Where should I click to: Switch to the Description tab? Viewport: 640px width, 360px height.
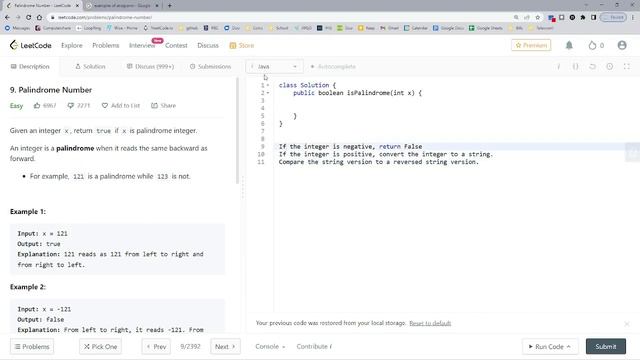tap(30, 67)
